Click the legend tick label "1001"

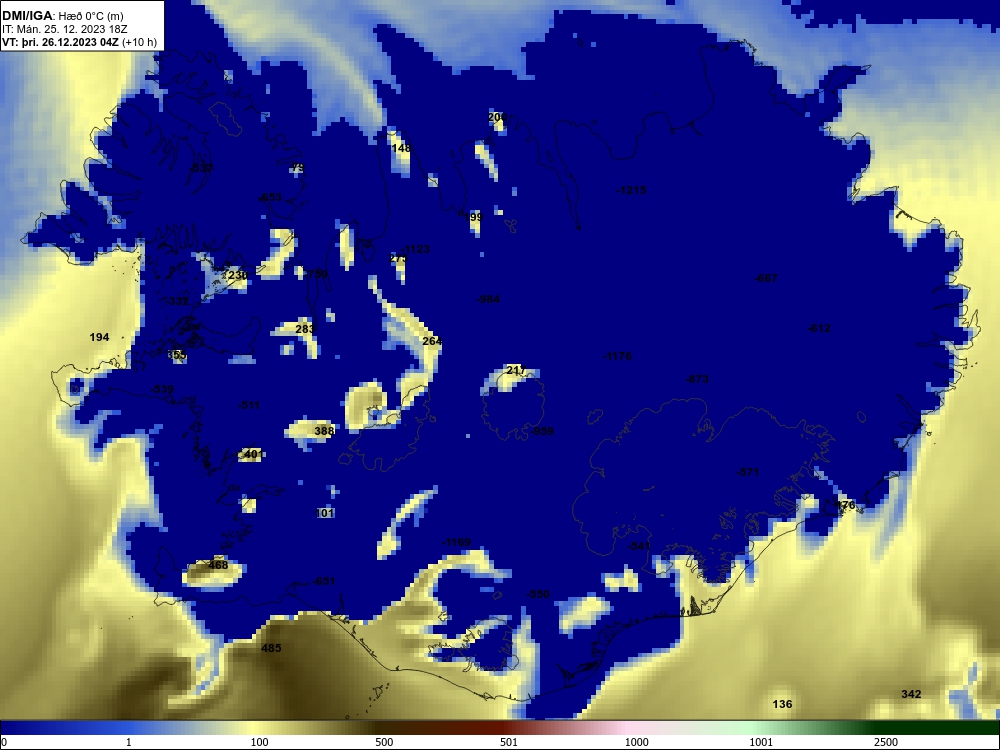[761, 742]
